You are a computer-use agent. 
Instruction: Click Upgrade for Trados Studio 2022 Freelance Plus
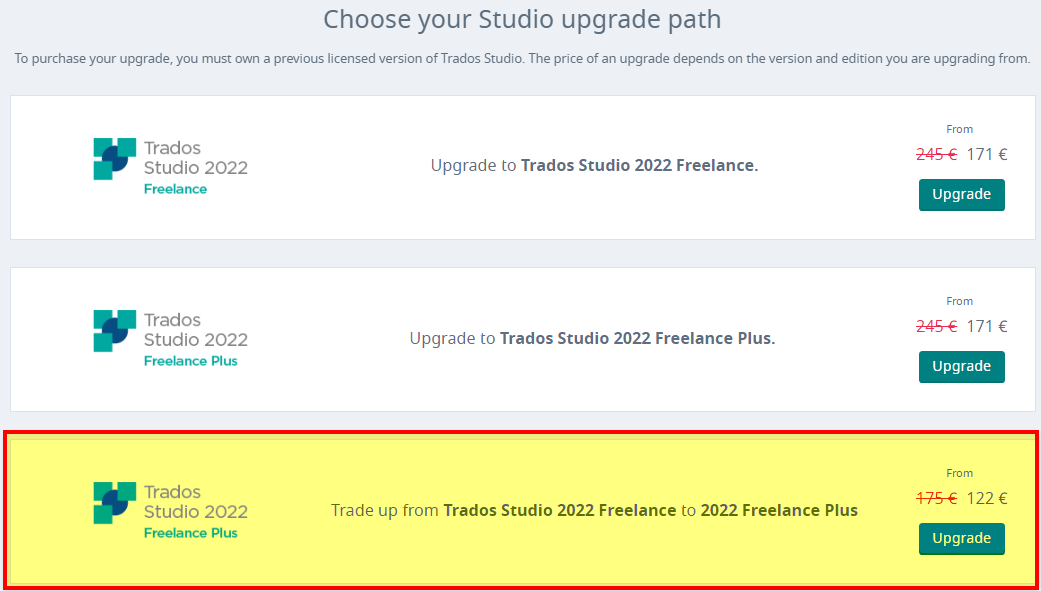coord(961,366)
